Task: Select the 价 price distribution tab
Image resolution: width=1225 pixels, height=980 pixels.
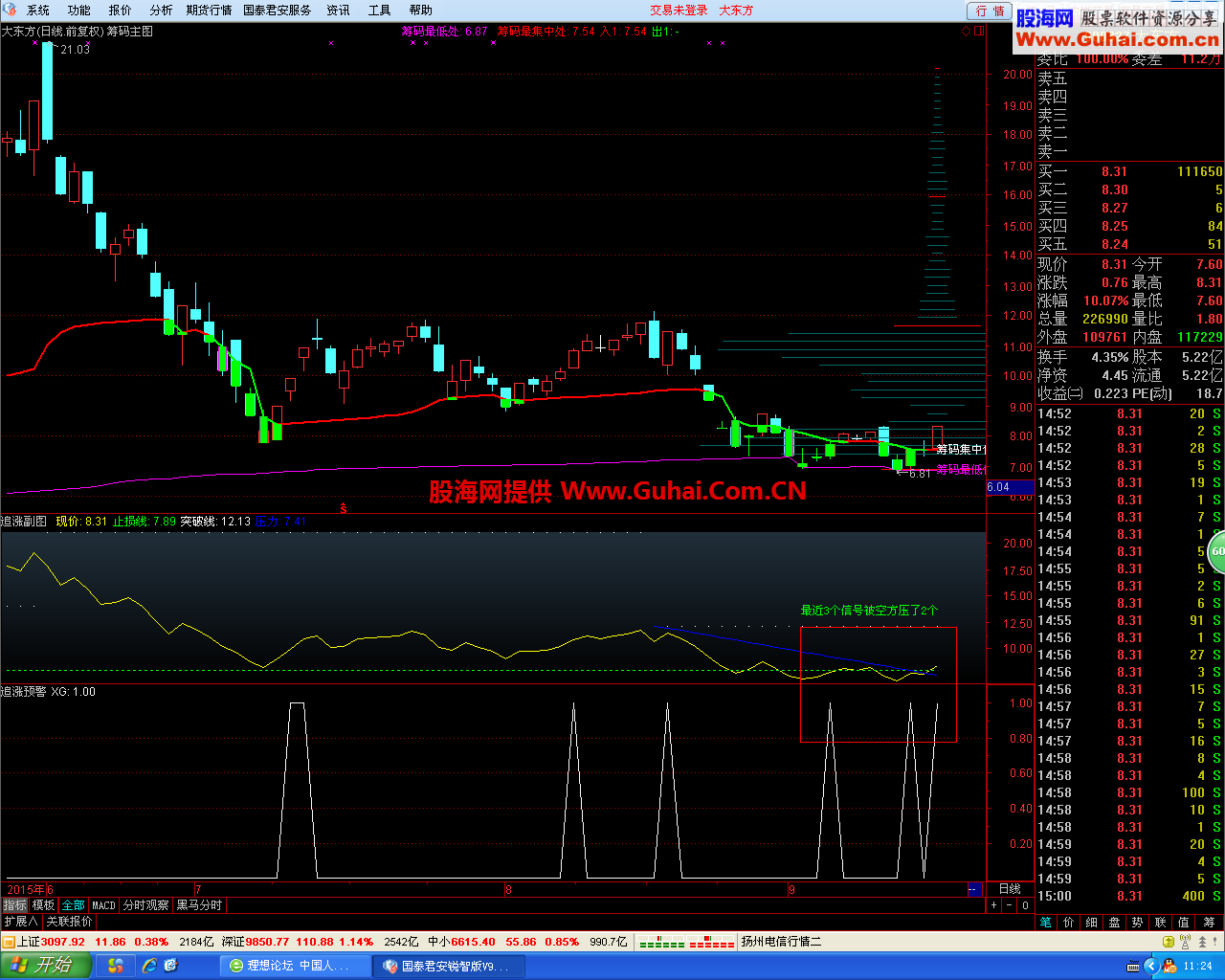Action: [x=1069, y=923]
